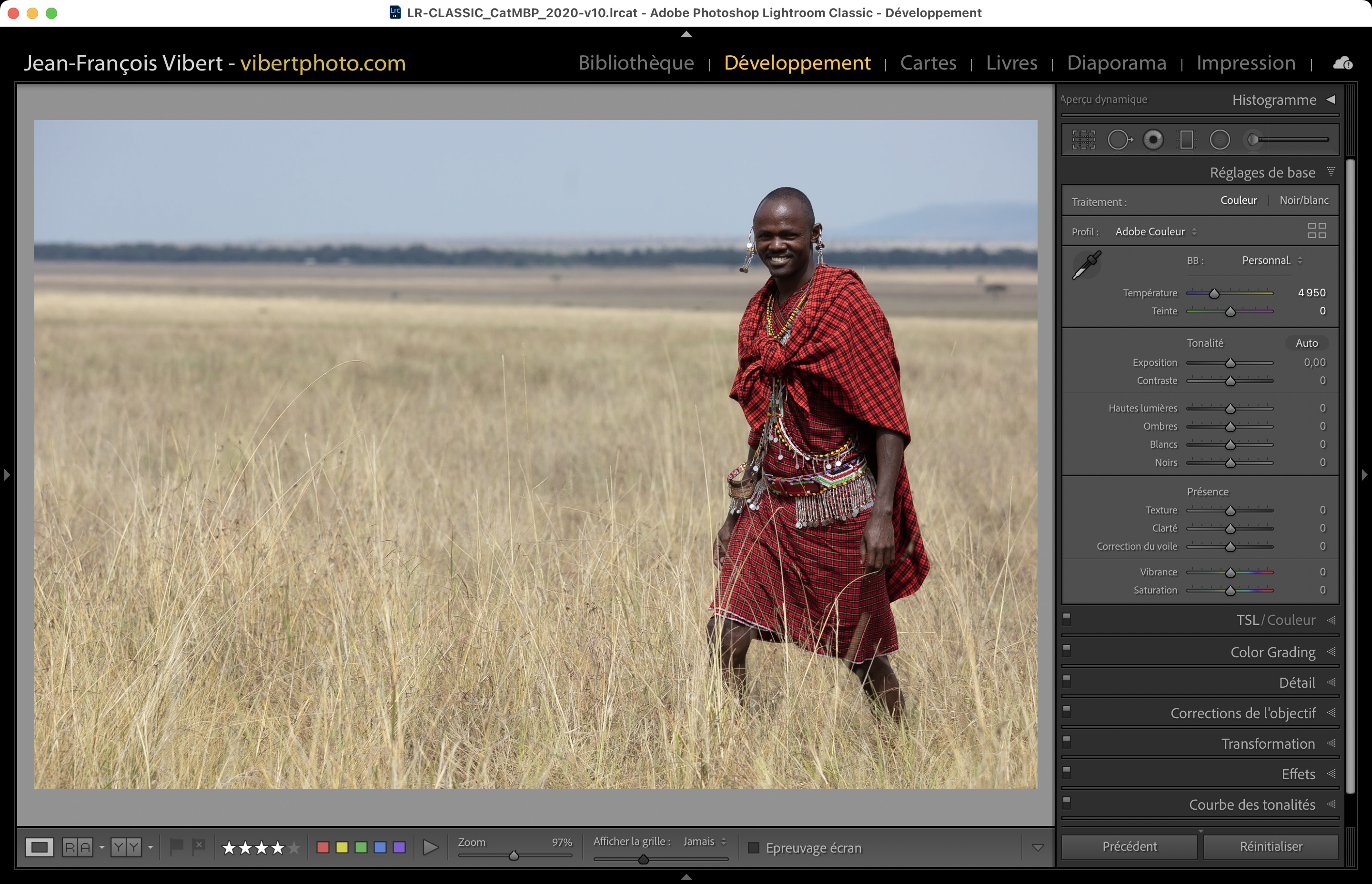
Task: Enable the Epreuvage écran checkbox
Action: (754, 848)
